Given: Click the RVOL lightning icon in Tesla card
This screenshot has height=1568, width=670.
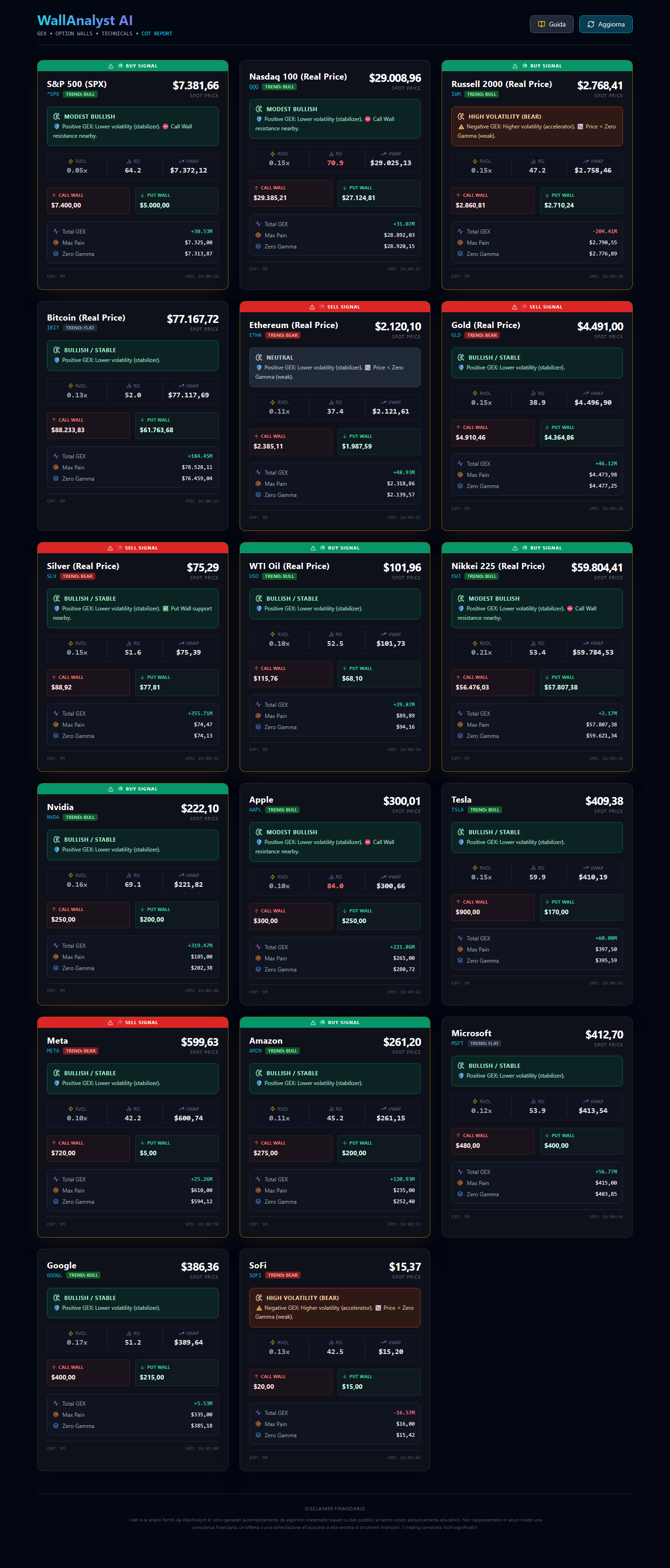Looking at the screenshot, I should coord(475,868).
